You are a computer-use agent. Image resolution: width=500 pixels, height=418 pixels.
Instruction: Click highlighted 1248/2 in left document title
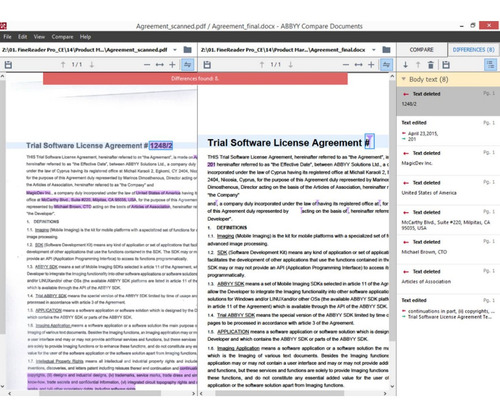click(161, 146)
